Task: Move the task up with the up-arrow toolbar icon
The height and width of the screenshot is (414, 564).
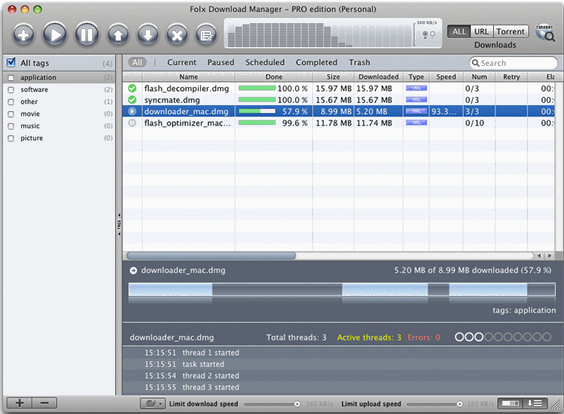Action: (118, 35)
